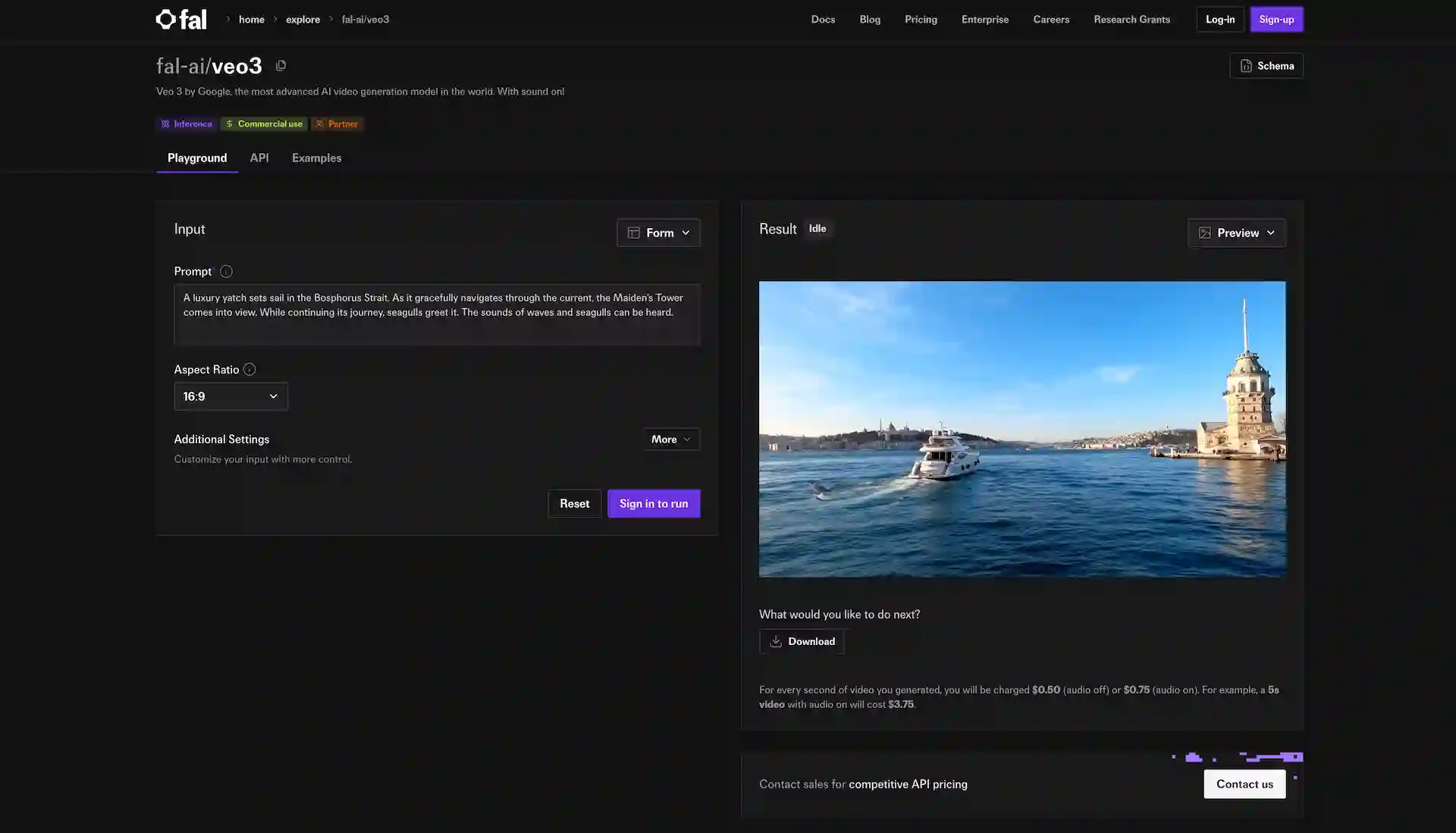Open the Form view dropdown
Viewport: 1456px width, 833px height.
(x=658, y=233)
